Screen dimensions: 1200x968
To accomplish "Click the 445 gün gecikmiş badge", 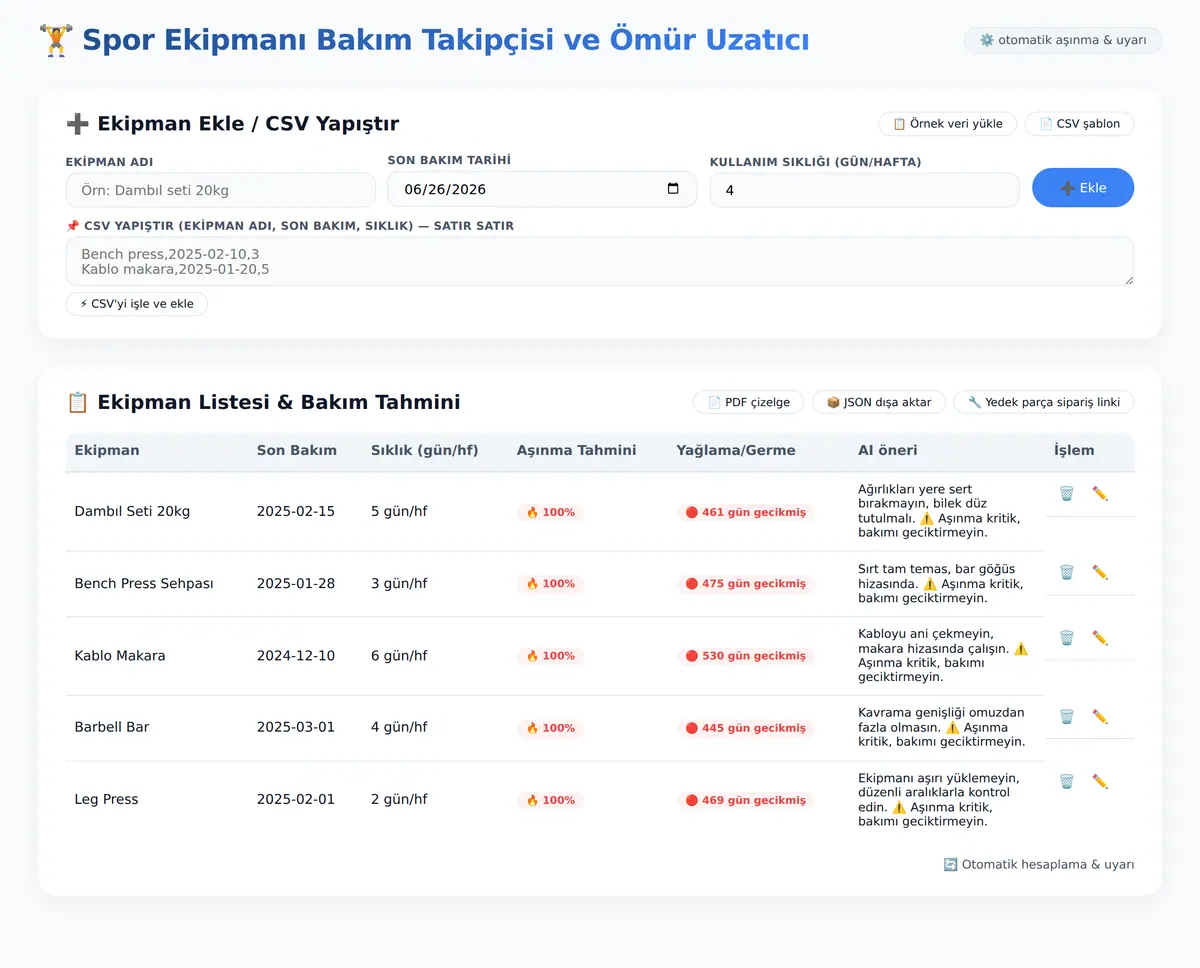I will pos(746,728).
